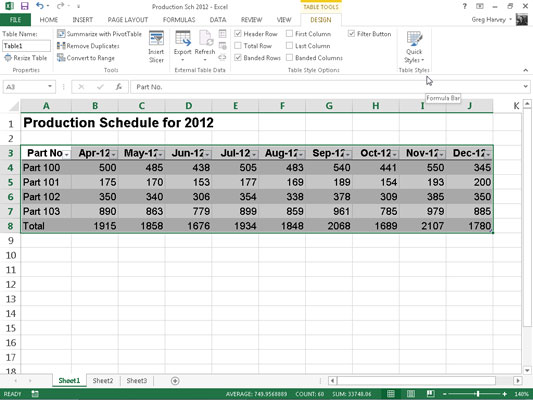
Task: Click the Refresh external data icon
Action: pos(205,38)
